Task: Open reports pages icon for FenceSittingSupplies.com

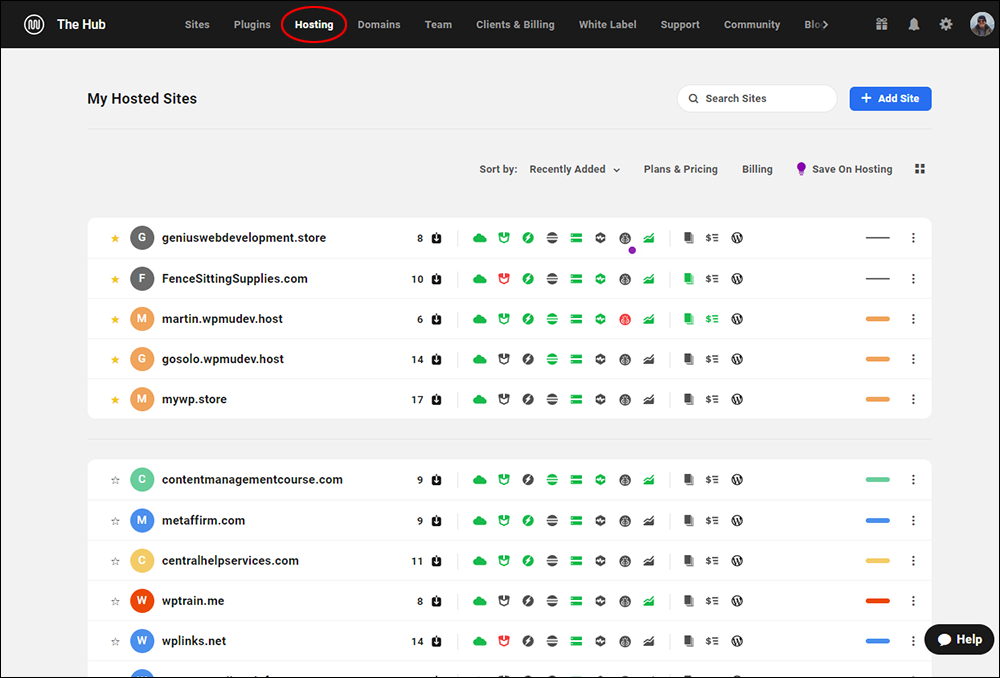Action: (689, 279)
